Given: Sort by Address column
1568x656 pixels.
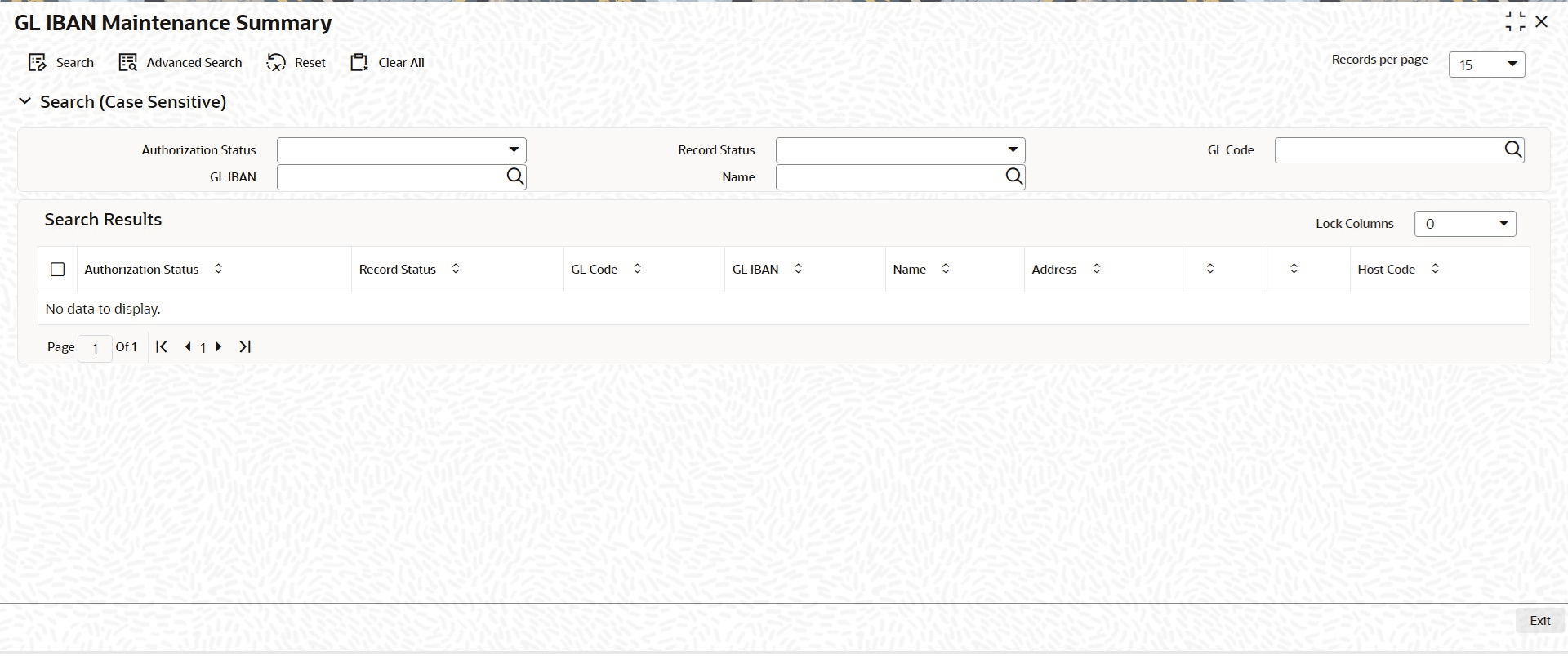Looking at the screenshot, I should click(1097, 269).
